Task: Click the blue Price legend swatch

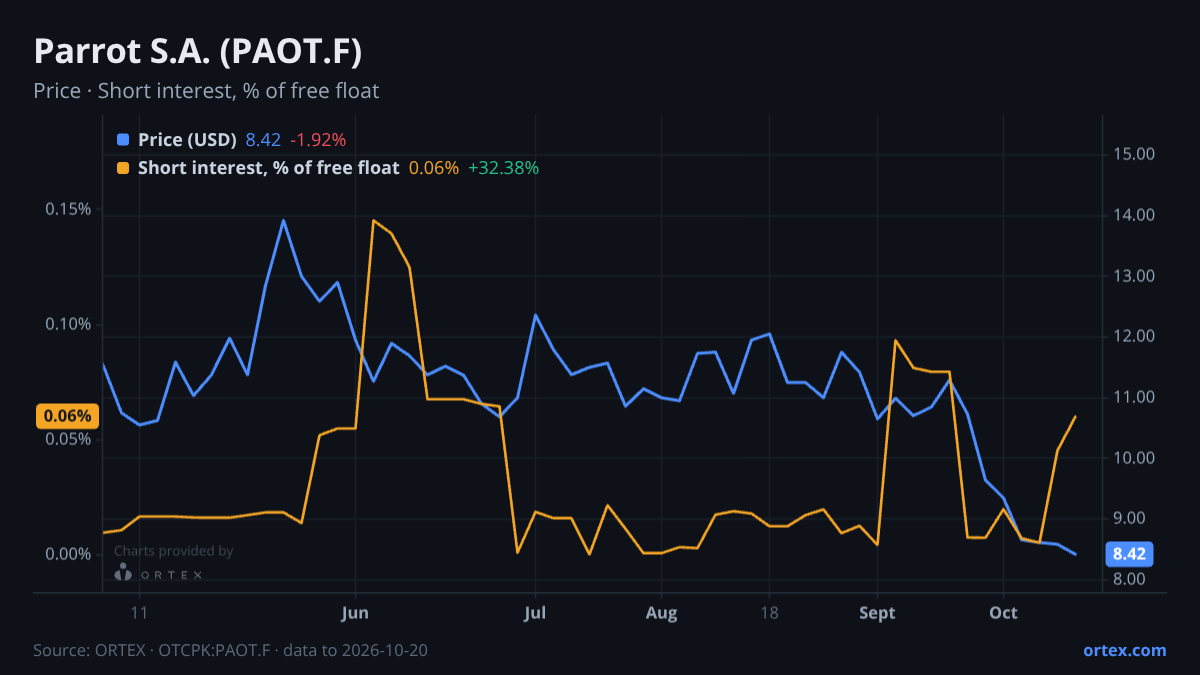Action: (123, 140)
